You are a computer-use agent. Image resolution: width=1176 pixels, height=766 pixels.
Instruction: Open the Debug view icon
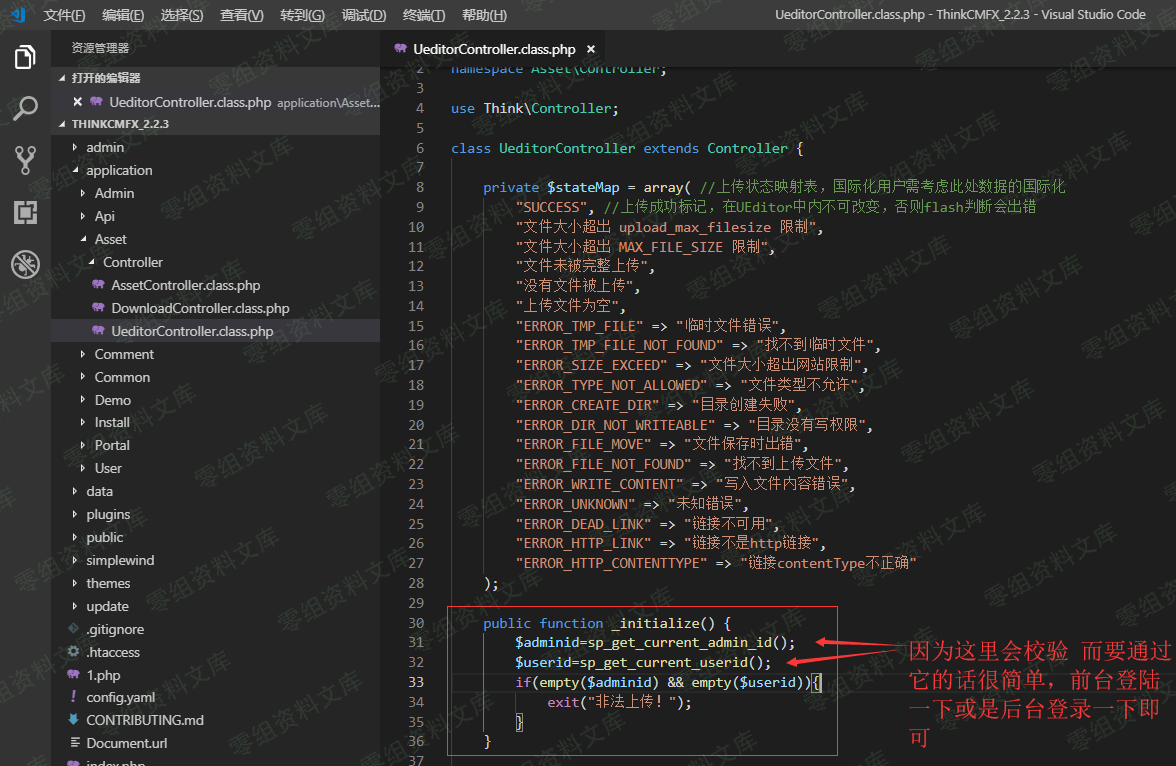(25, 264)
